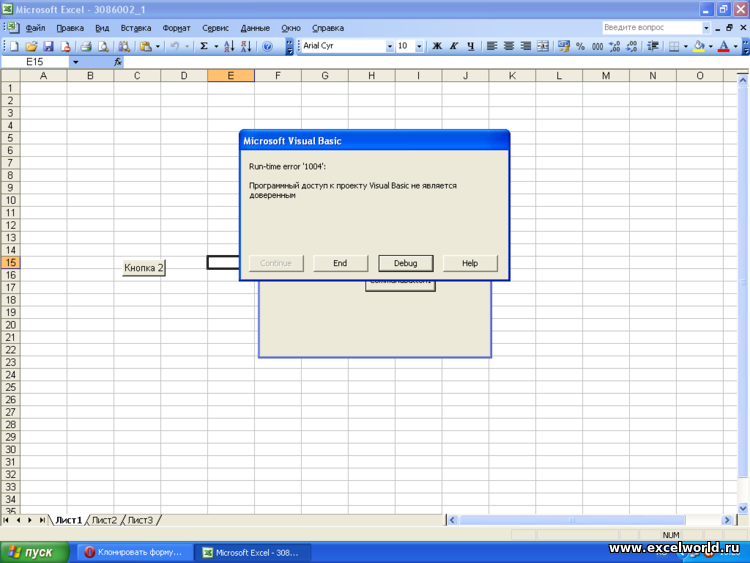The height and width of the screenshot is (563, 750).
Task: Open the Arial Cyr font dropdown
Action: tap(389, 46)
